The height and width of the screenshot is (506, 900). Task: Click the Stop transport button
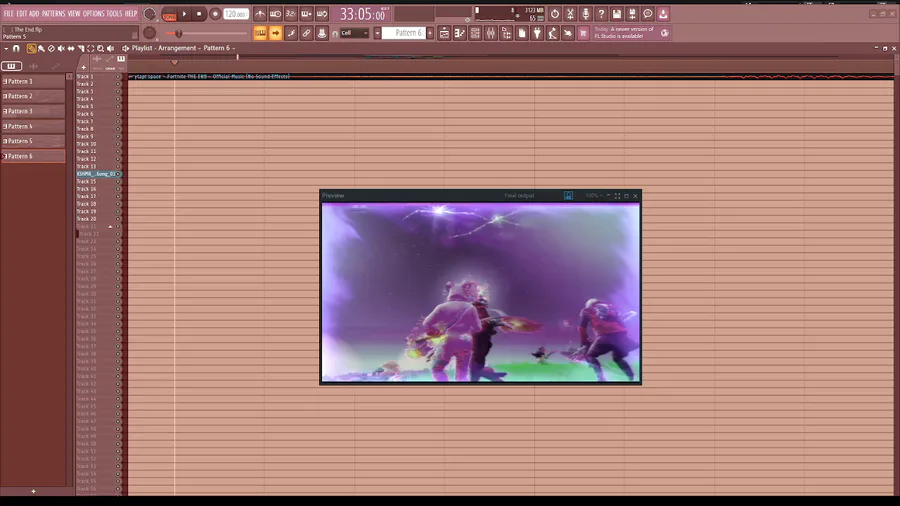click(199, 14)
